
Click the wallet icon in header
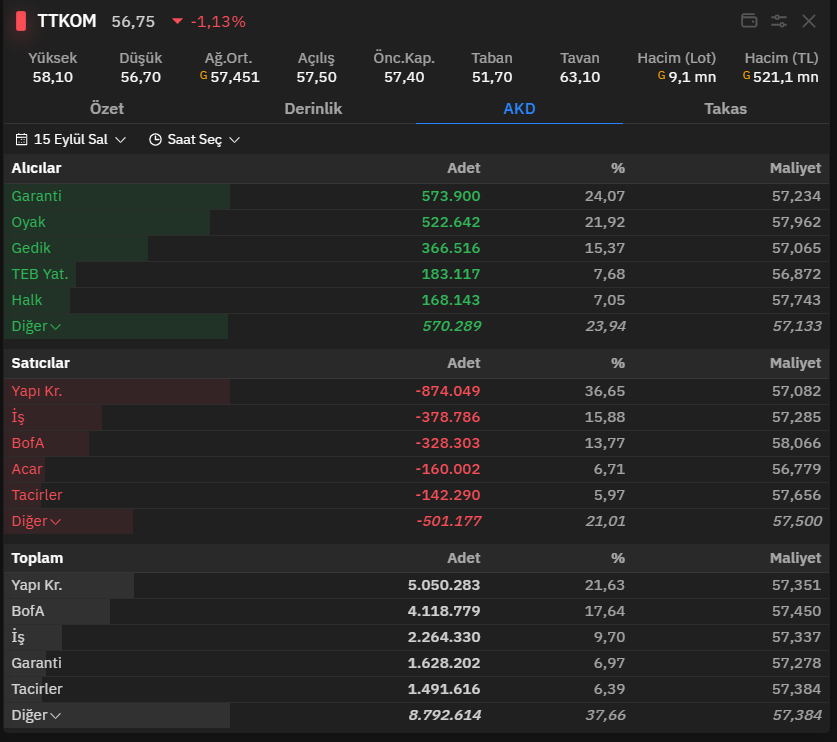[749, 21]
